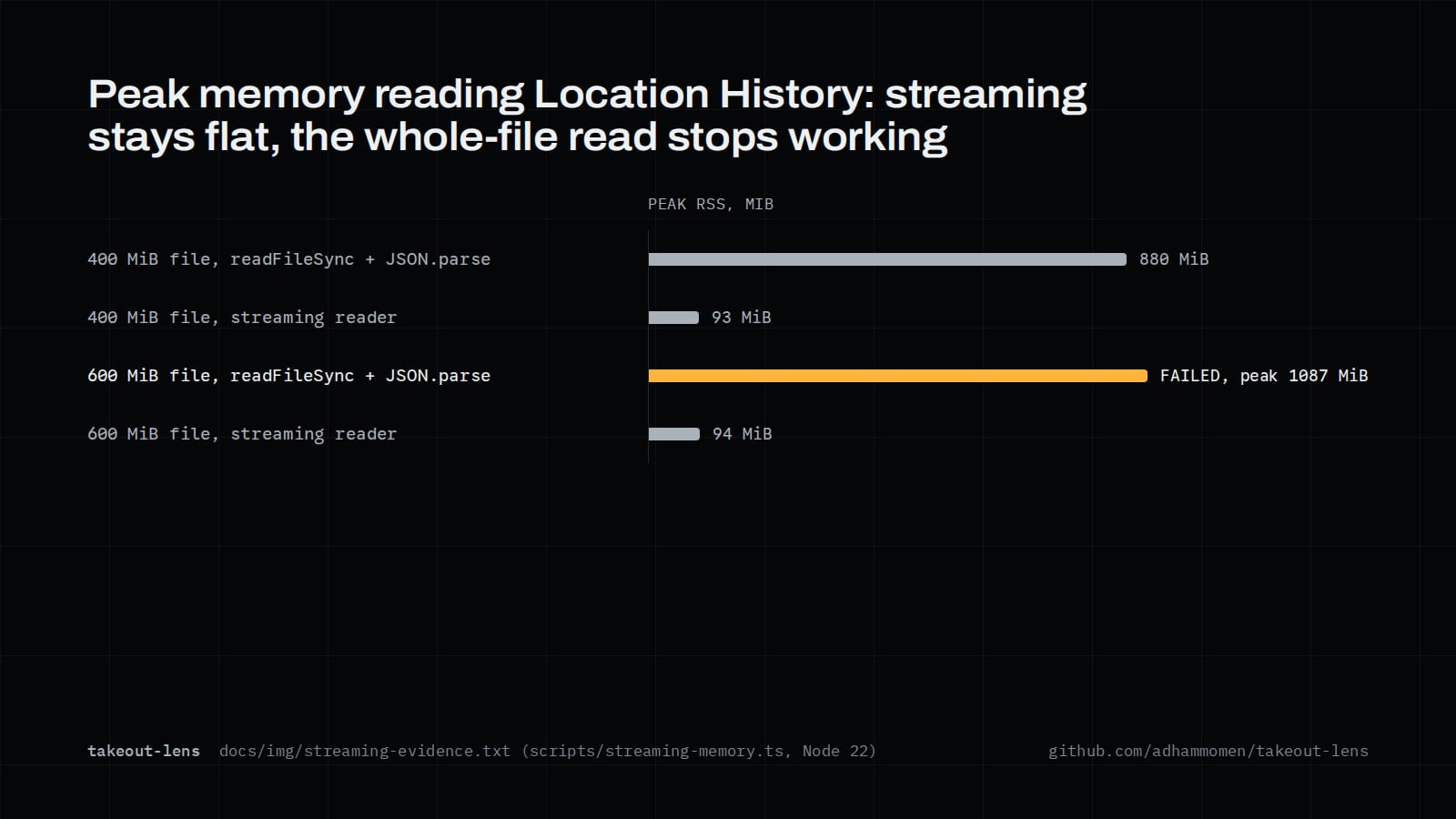The width and height of the screenshot is (1456, 819).
Task: Select the '94 MiB' value label
Action: (742, 434)
